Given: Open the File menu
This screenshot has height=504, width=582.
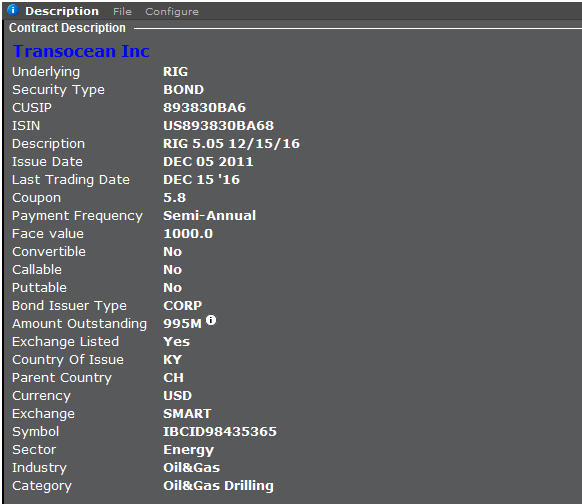Looking at the screenshot, I should [x=122, y=12].
